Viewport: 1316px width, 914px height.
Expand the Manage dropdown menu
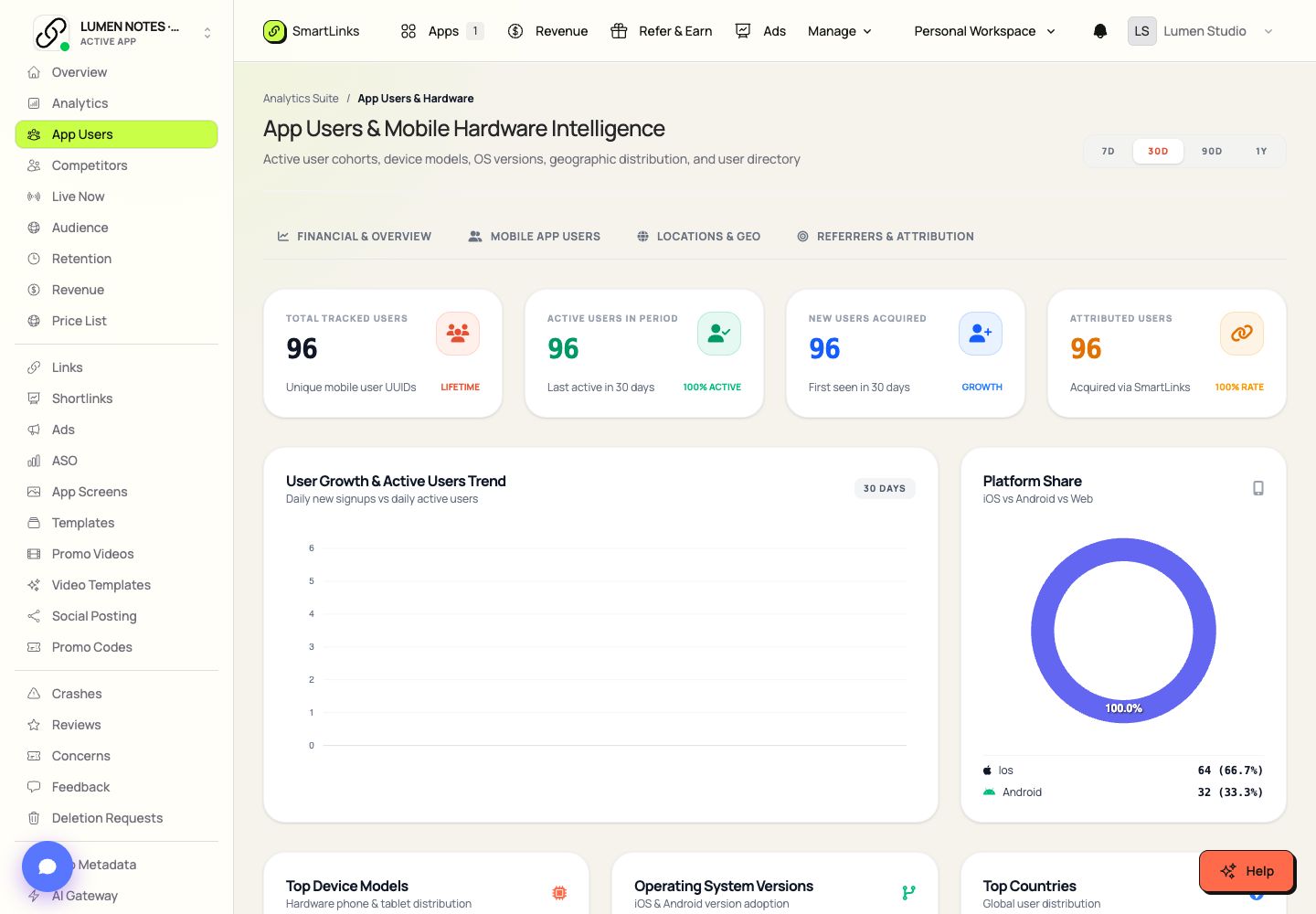click(x=840, y=31)
